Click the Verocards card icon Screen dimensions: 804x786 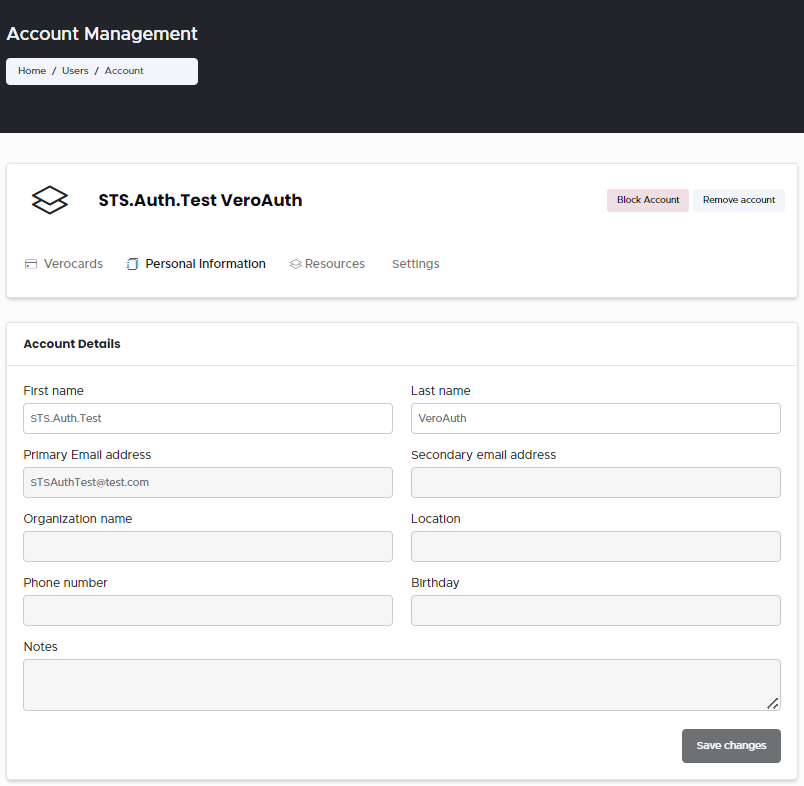click(31, 264)
